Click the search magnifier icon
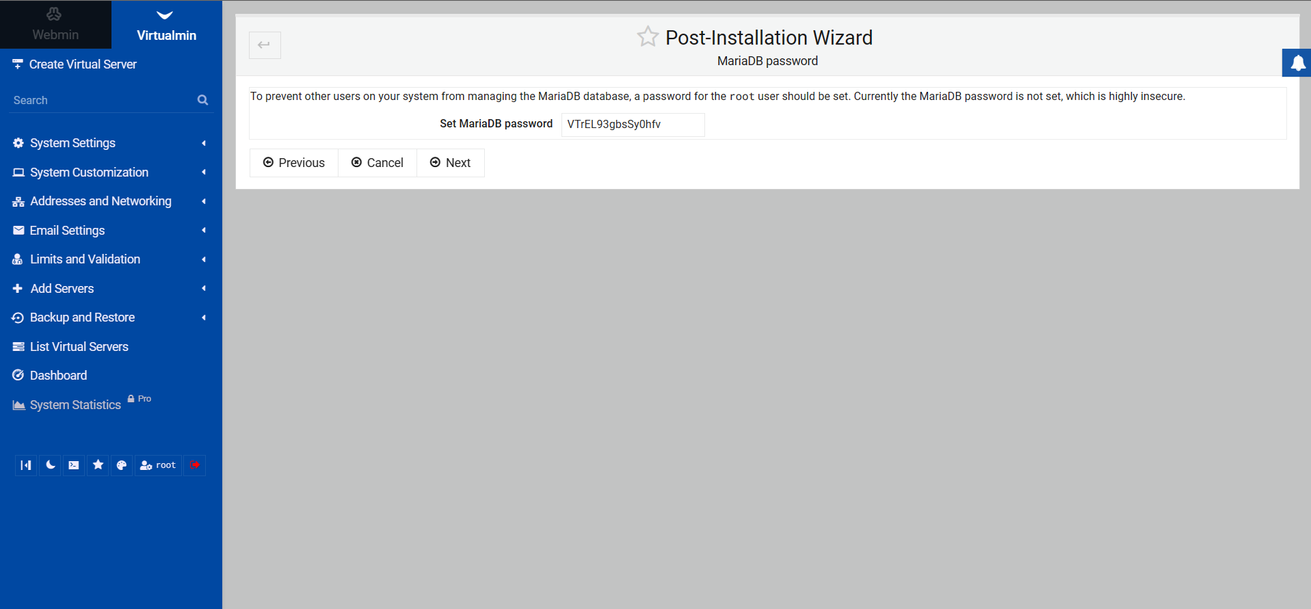This screenshot has height=609, width=1311. (x=203, y=100)
